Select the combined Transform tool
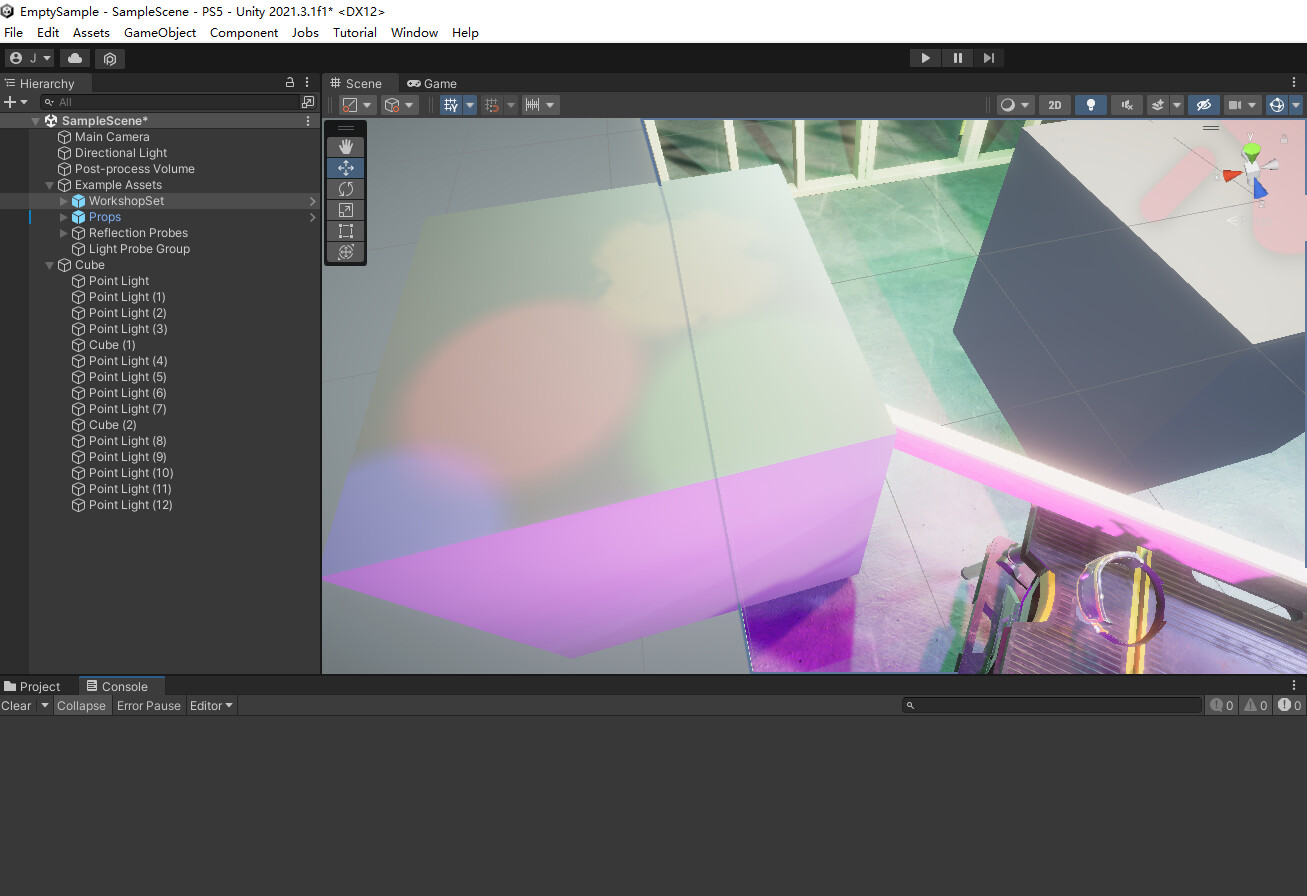This screenshot has width=1307, height=896. coord(345,251)
